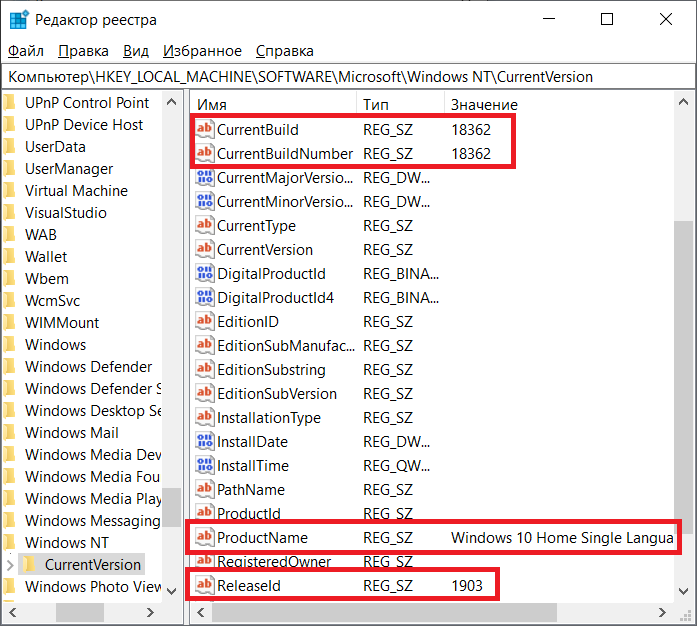Open the Вид menu
Image resolution: width=697 pixels, height=626 pixels.
136,51
